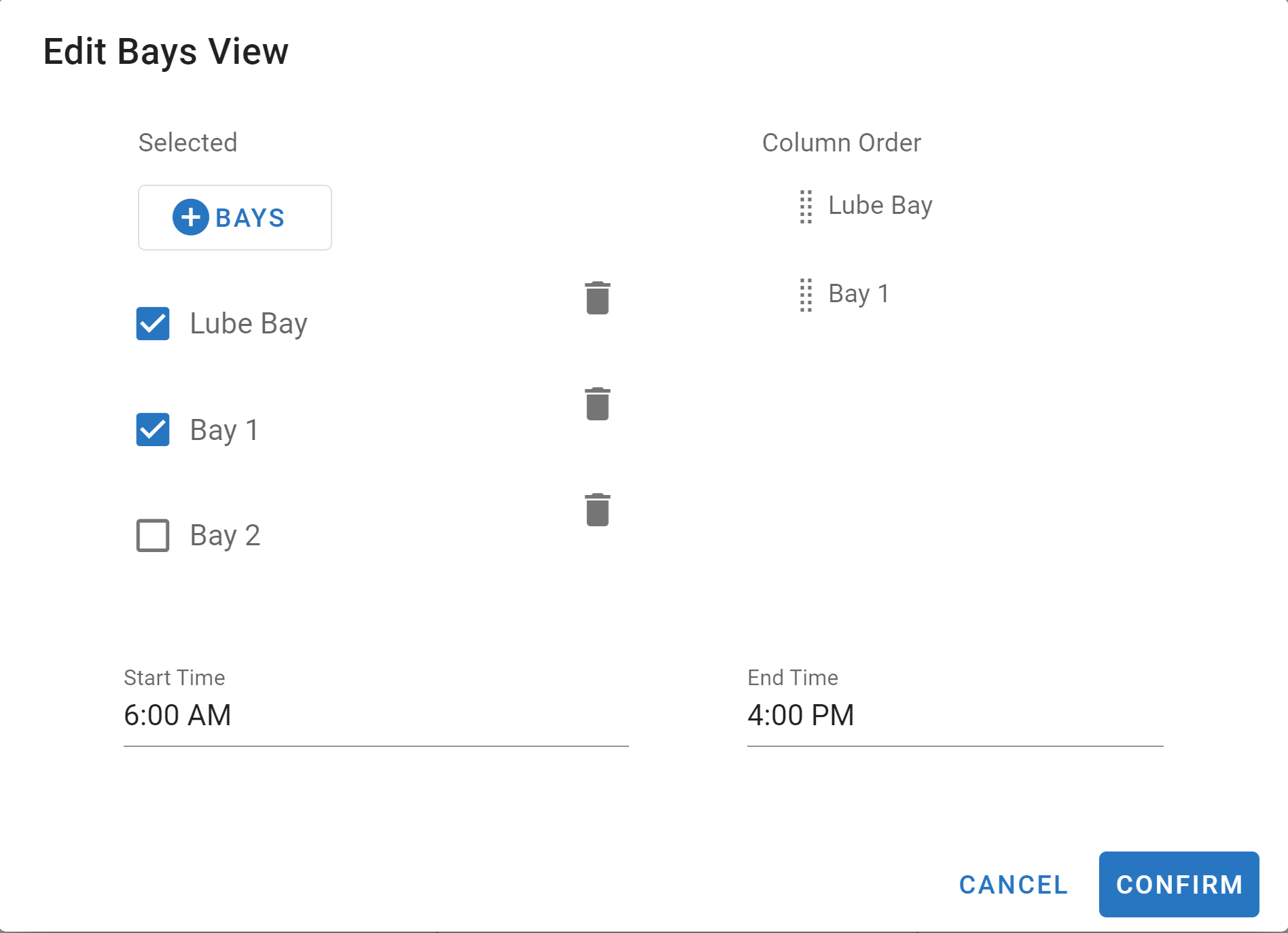Grab the Bay 1 column drag handle
The height and width of the screenshot is (933, 1288).
[806, 295]
